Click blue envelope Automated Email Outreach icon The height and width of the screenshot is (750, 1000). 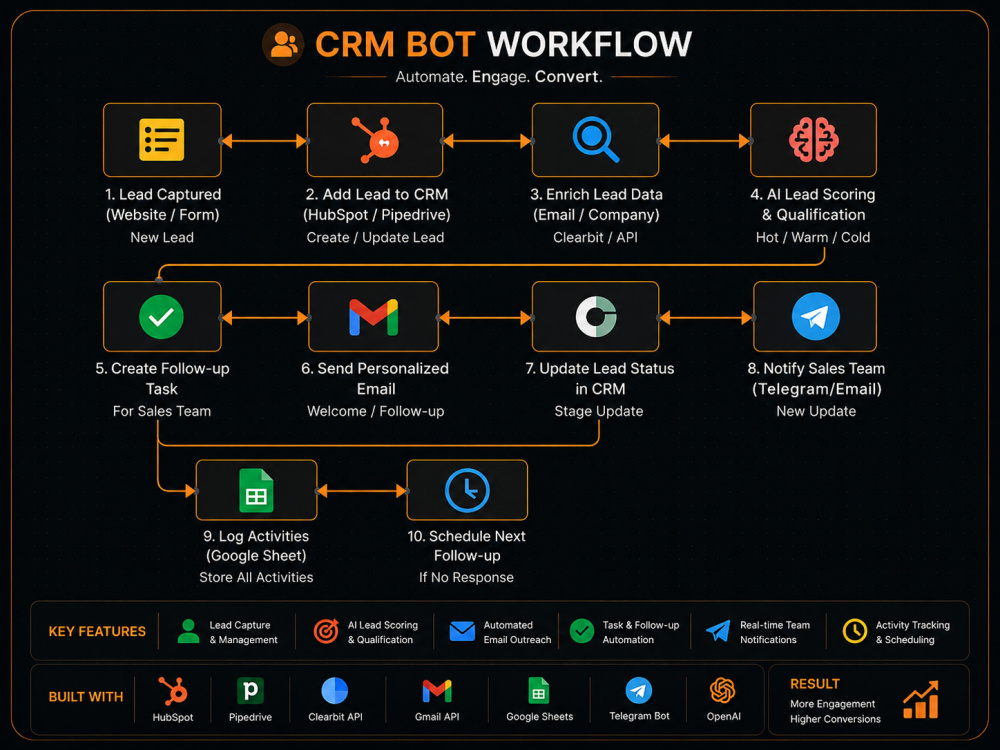(x=462, y=631)
